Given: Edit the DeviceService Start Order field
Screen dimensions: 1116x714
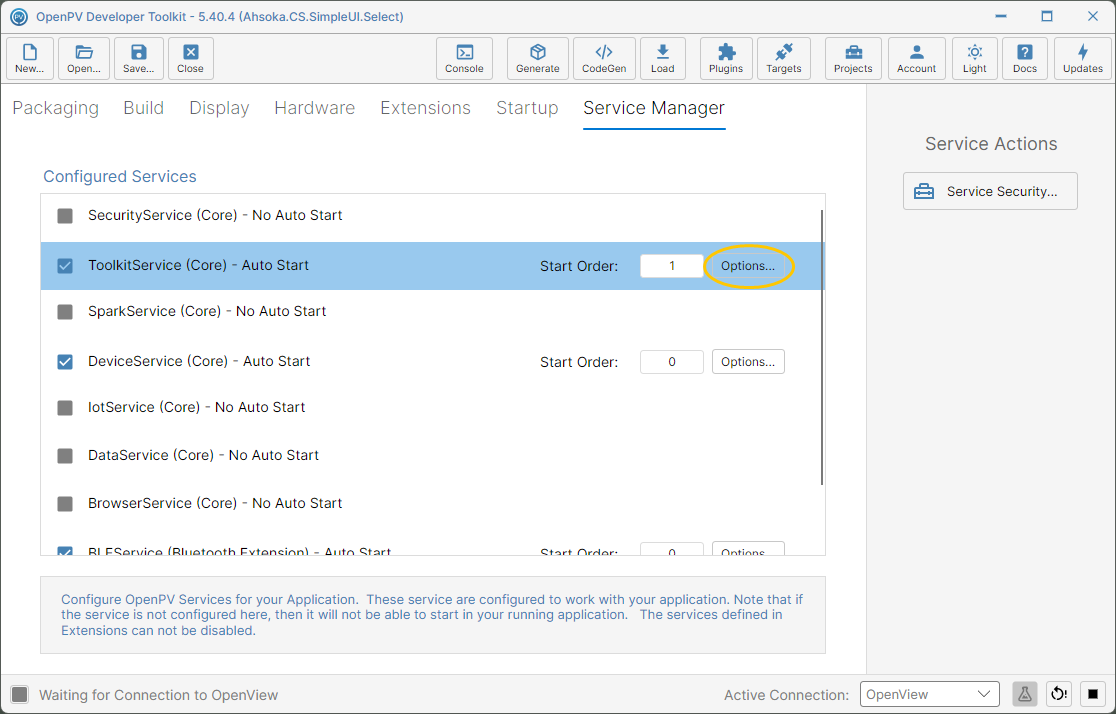Looking at the screenshot, I should click(671, 362).
